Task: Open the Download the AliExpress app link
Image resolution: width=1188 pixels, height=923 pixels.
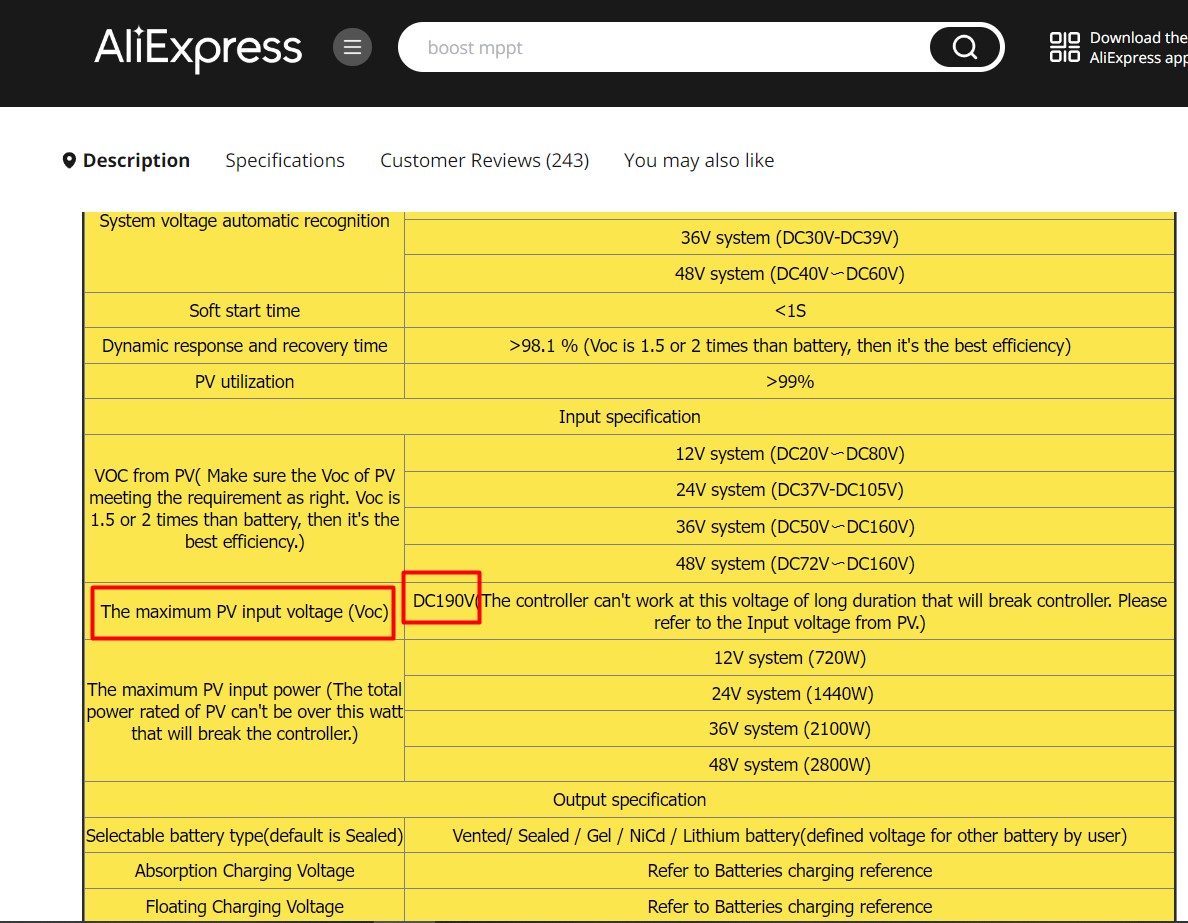Action: (1138, 48)
